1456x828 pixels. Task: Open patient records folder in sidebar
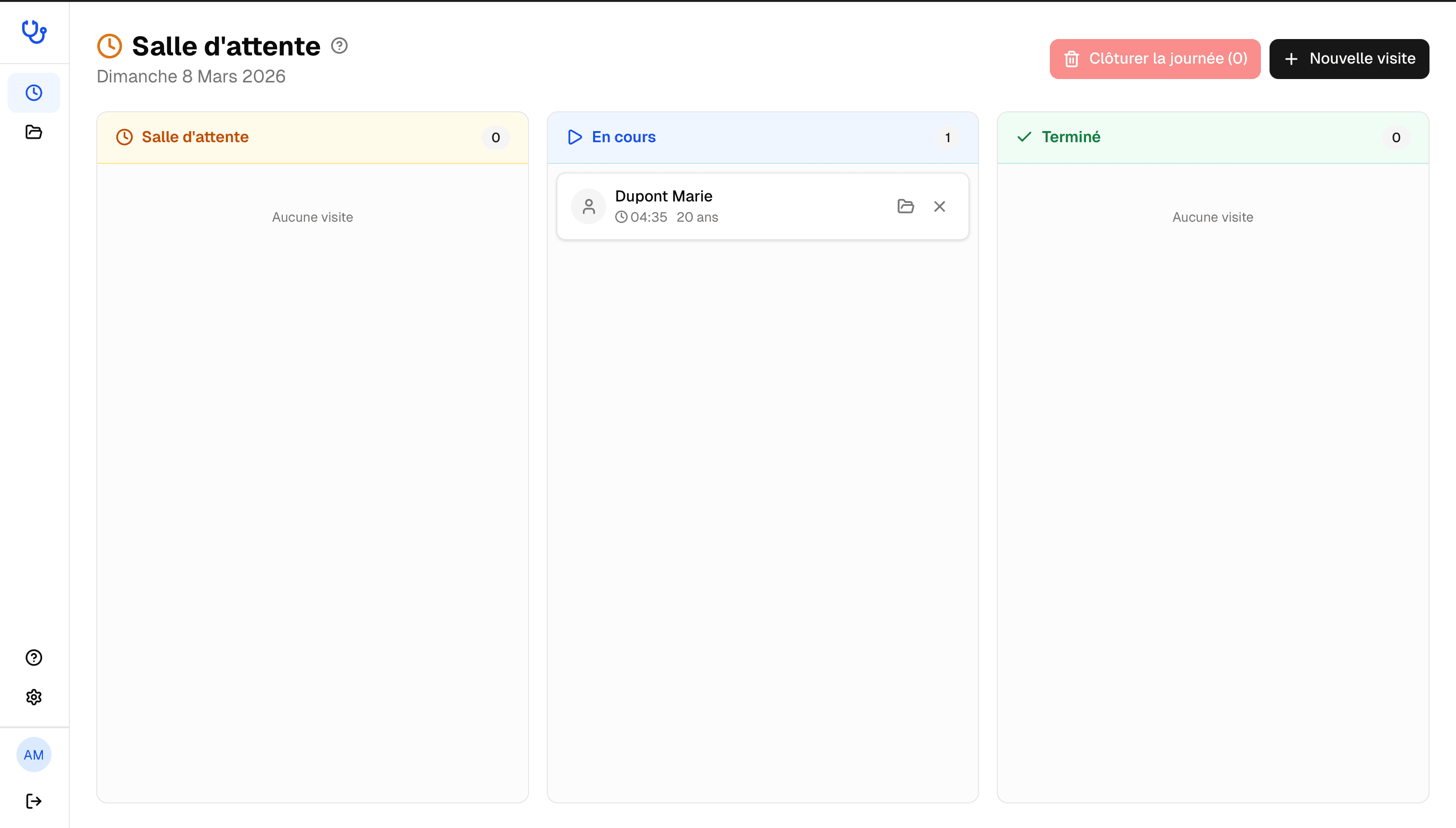pyautogui.click(x=34, y=132)
